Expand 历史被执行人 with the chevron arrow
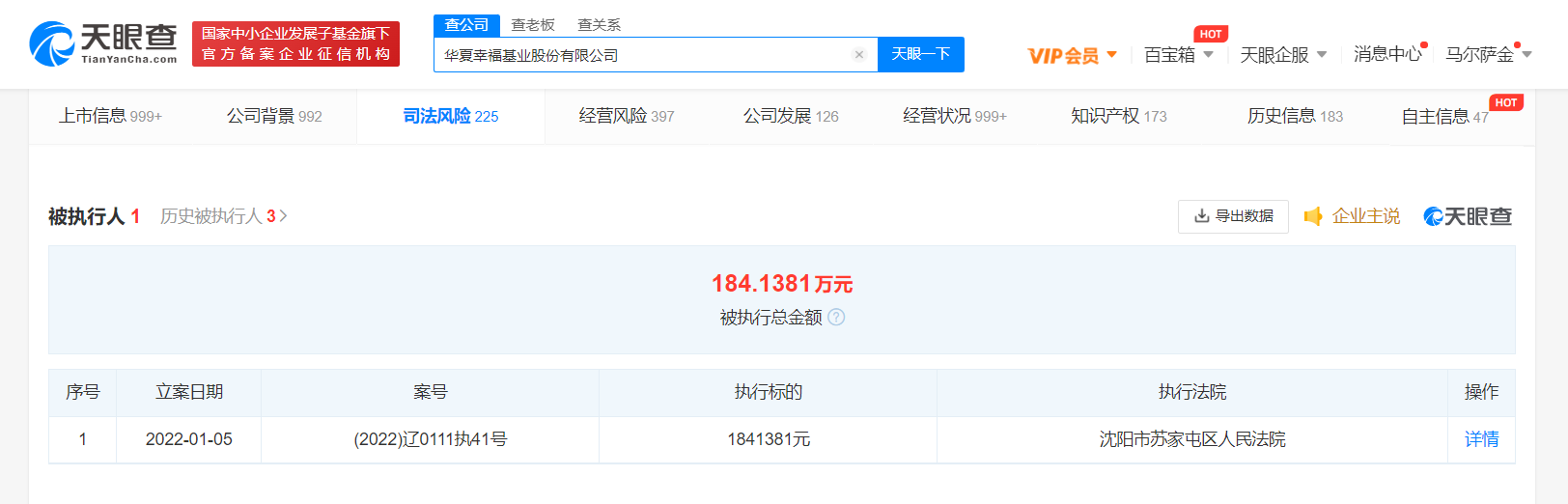This screenshot has width=1568, height=504. pyautogui.click(x=283, y=216)
